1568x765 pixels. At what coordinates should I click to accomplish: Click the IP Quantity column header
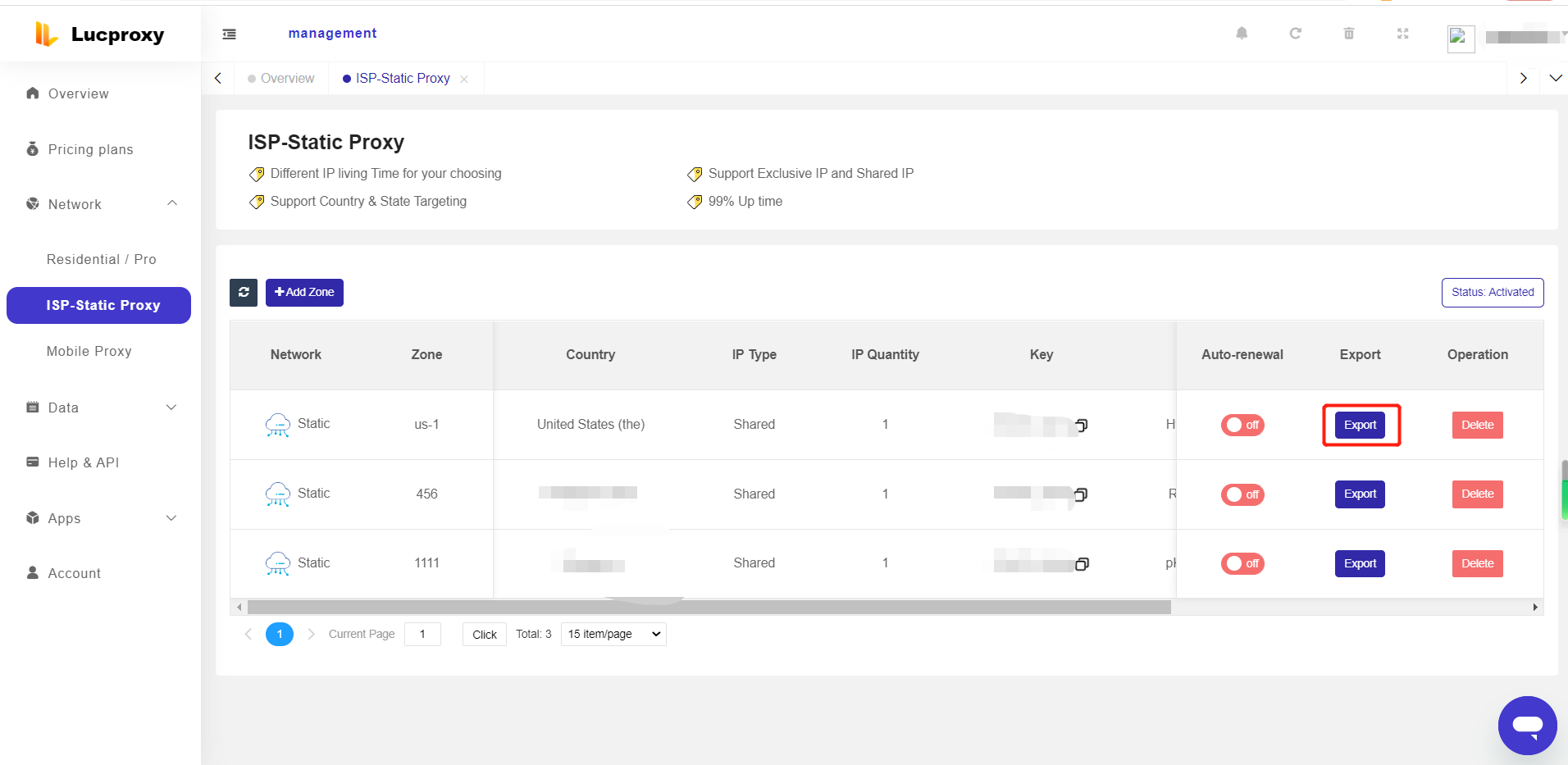point(885,355)
